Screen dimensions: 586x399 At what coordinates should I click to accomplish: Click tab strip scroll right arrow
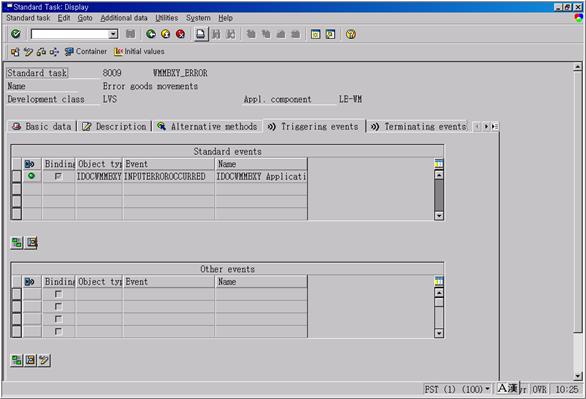(x=486, y=127)
